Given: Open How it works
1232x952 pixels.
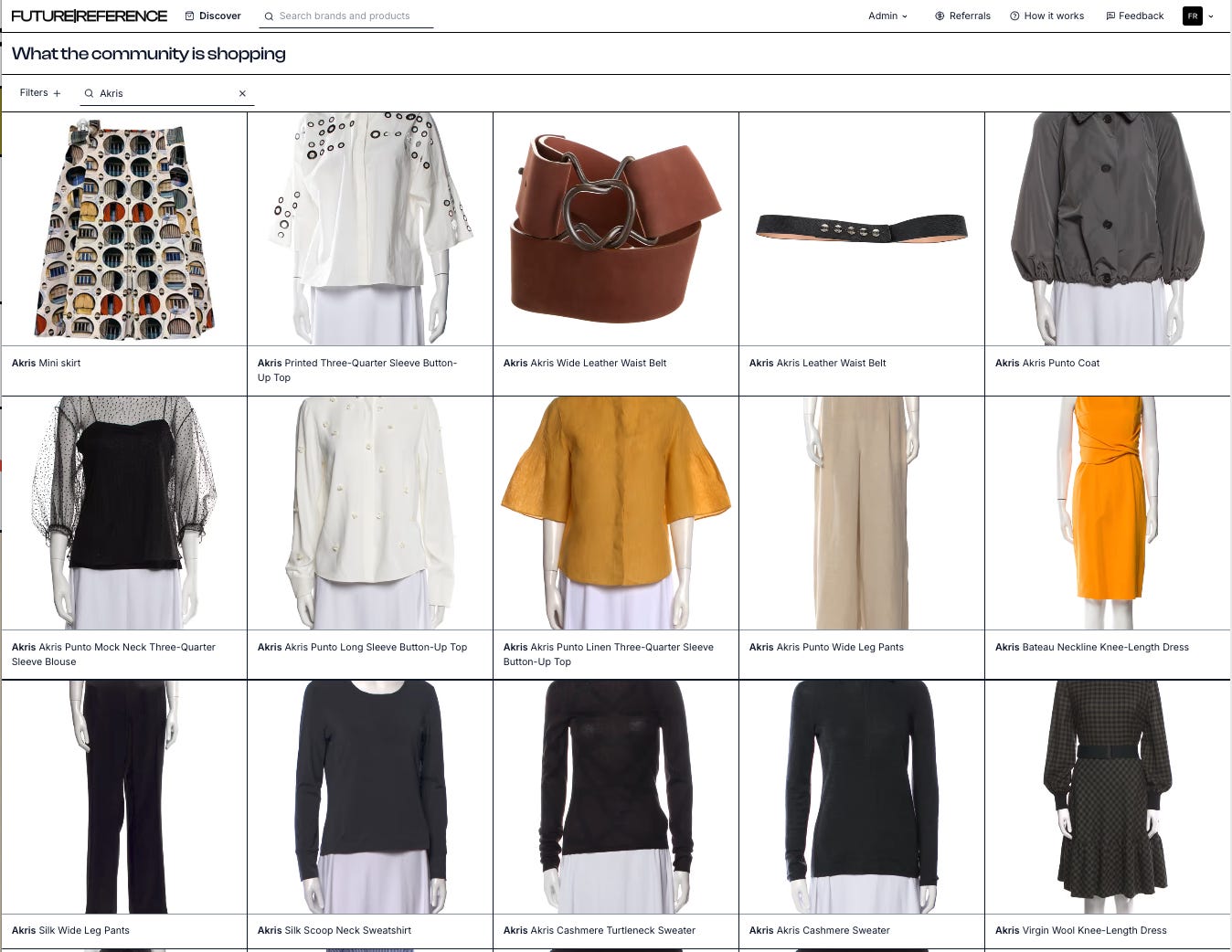Looking at the screenshot, I should 1046,16.
